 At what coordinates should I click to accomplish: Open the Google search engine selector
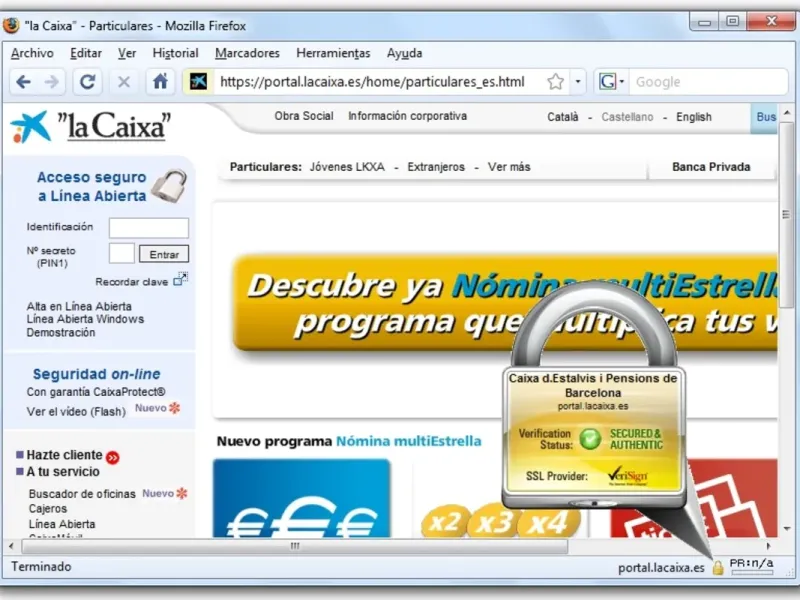click(611, 82)
